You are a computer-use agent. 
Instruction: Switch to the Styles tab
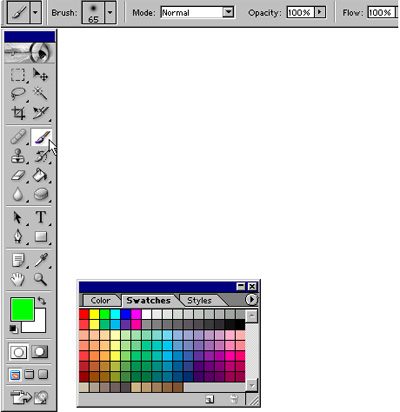(199, 301)
